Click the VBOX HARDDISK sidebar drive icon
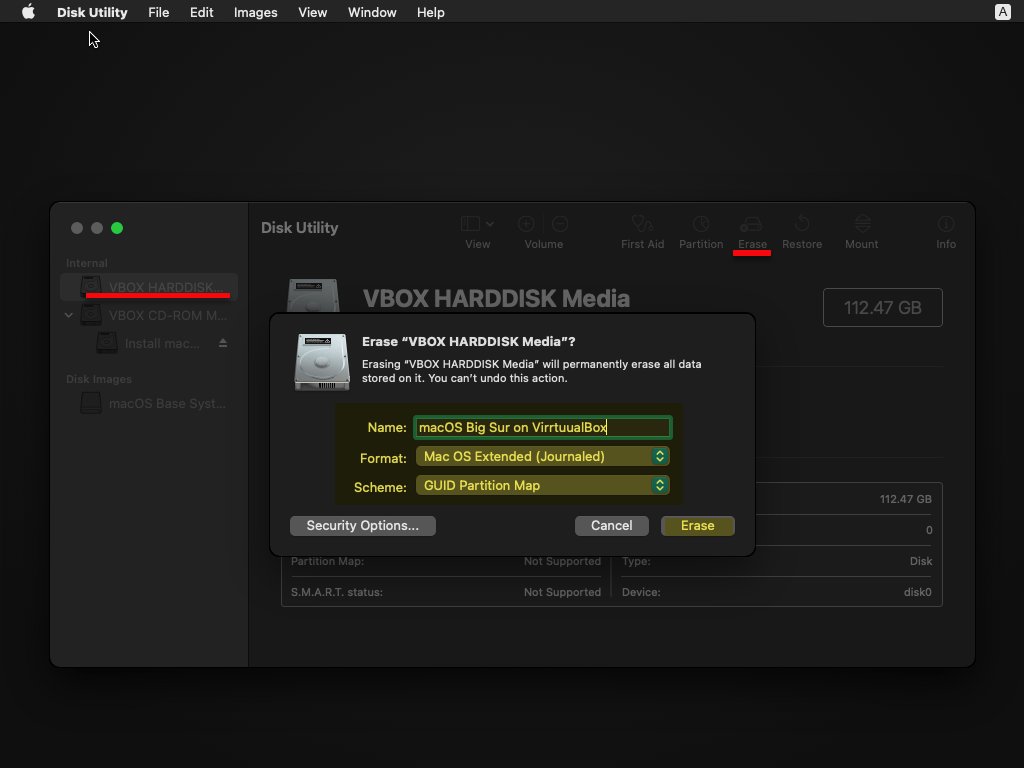The width and height of the screenshot is (1024, 768). [x=91, y=286]
